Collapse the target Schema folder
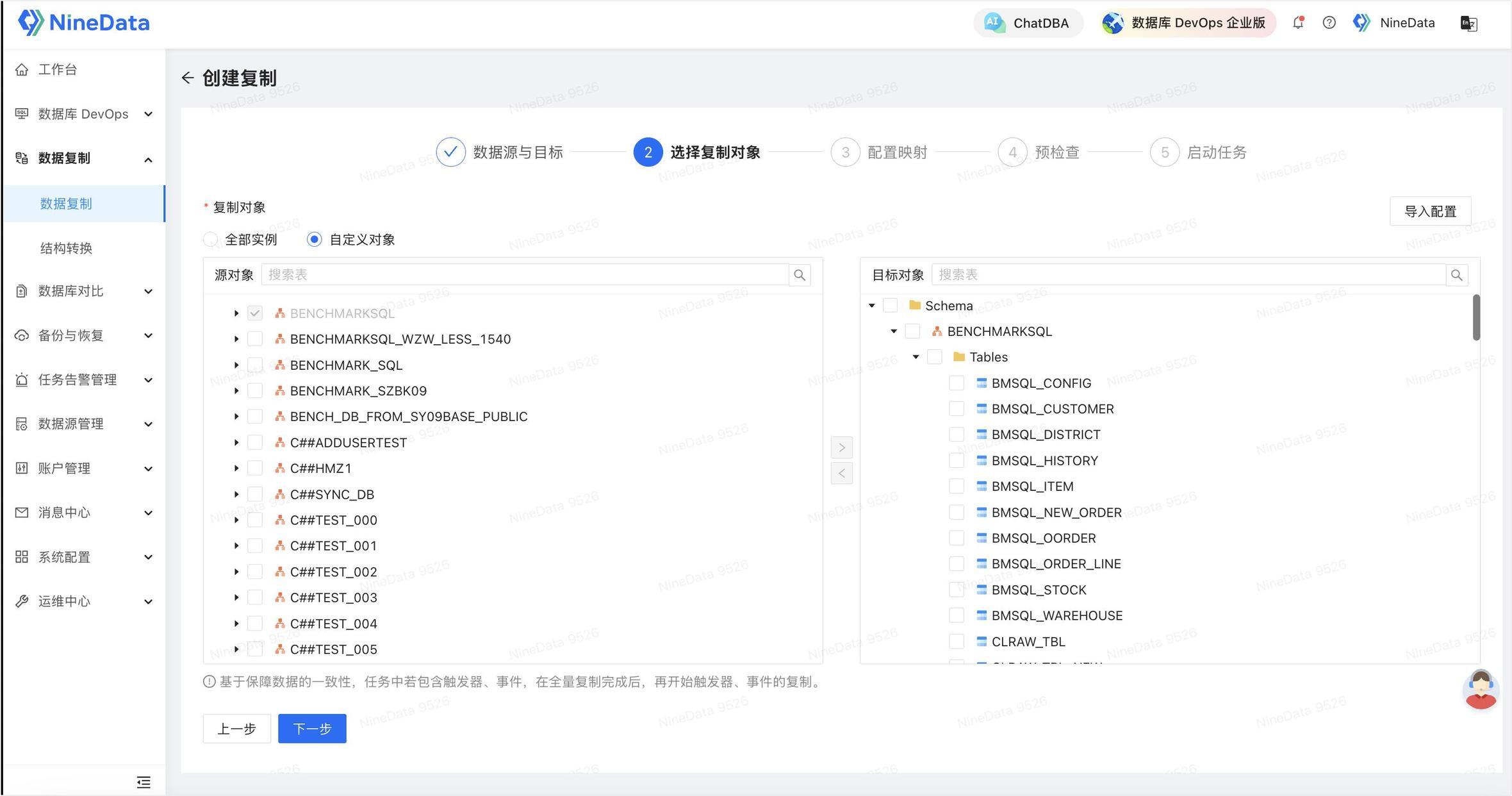The width and height of the screenshot is (1512, 796). coord(872,306)
